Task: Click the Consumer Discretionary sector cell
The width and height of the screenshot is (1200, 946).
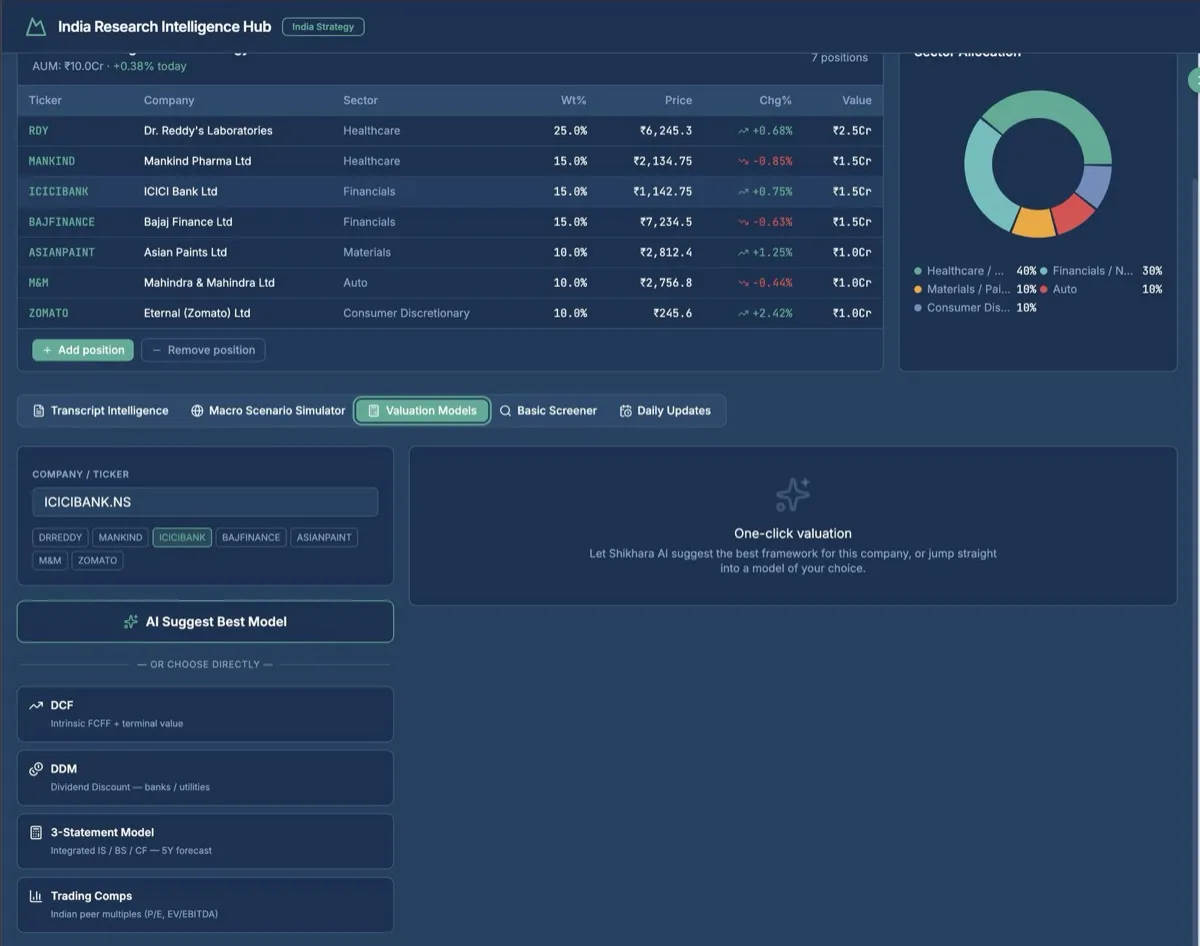Action: coord(406,313)
